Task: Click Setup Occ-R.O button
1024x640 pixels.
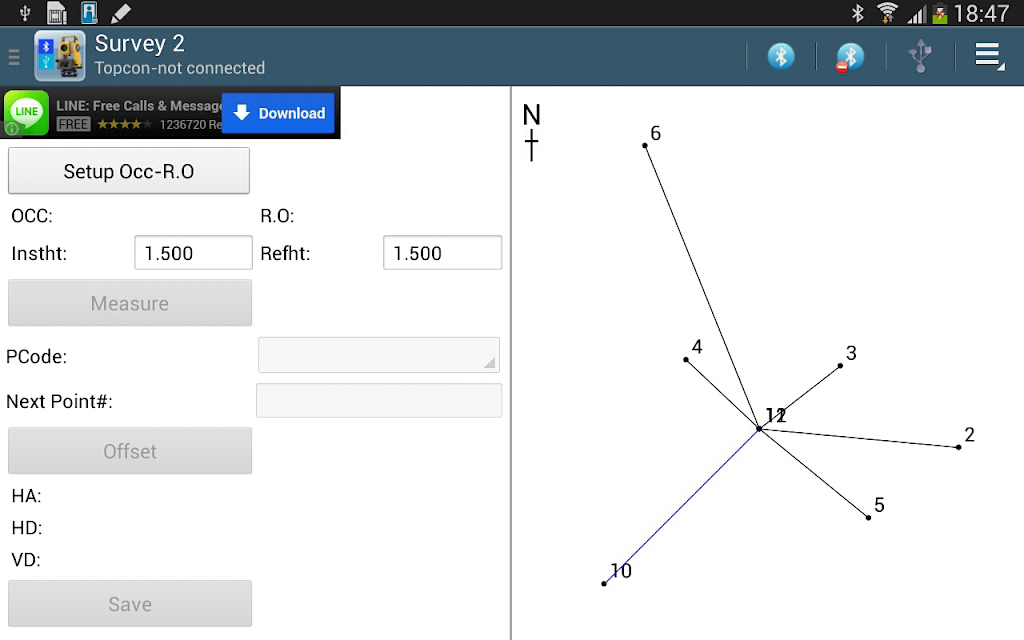Action: (x=129, y=171)
